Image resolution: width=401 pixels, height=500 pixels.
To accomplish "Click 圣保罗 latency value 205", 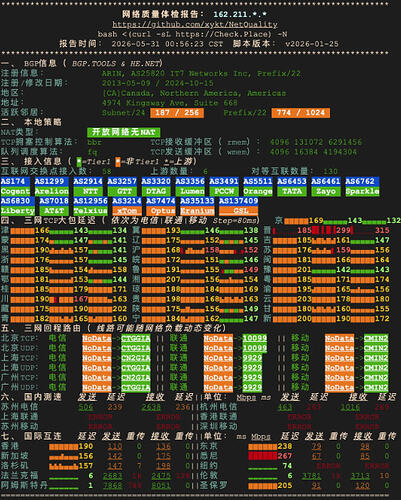I will (285, 486).
